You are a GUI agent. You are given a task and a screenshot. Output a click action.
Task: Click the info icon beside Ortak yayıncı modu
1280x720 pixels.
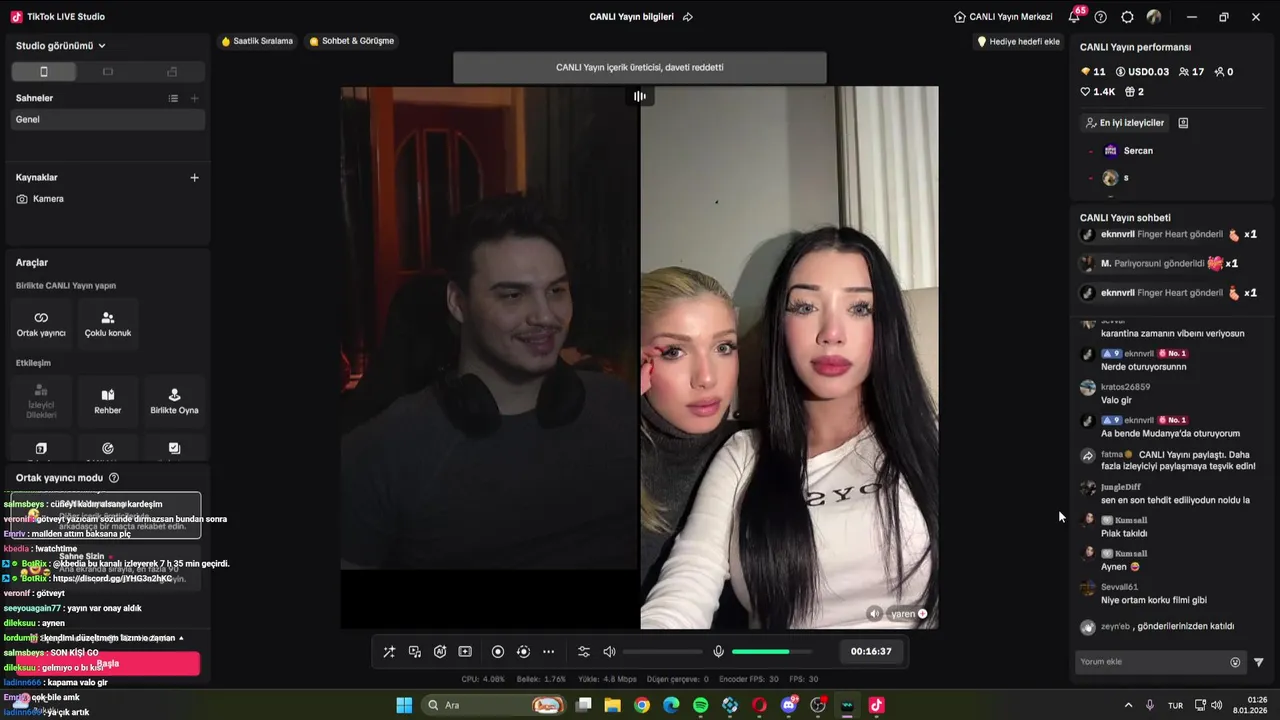(x=114, y=478)
